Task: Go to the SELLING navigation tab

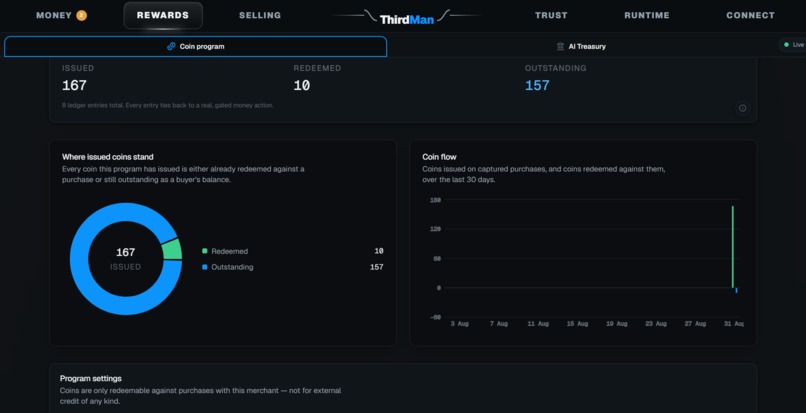Action: pyautogui.click(x=260, y=15)
